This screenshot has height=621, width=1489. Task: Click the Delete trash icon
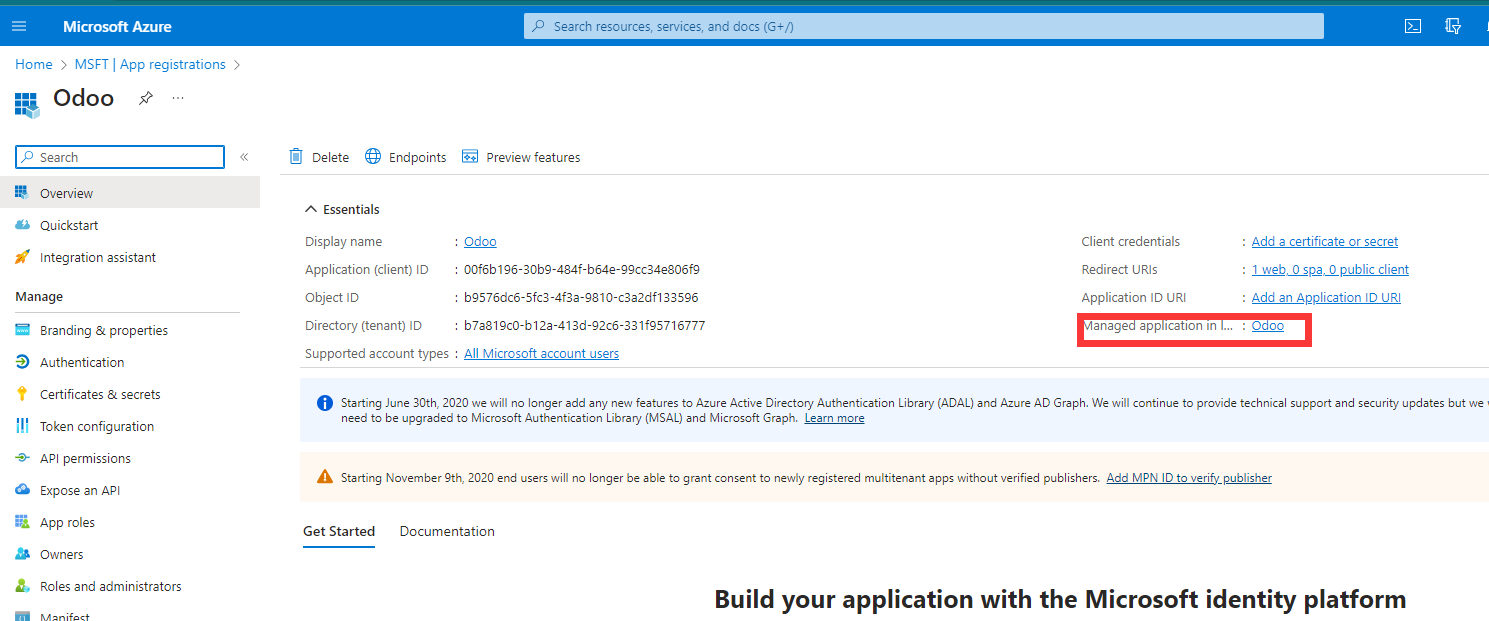point(296,156)
